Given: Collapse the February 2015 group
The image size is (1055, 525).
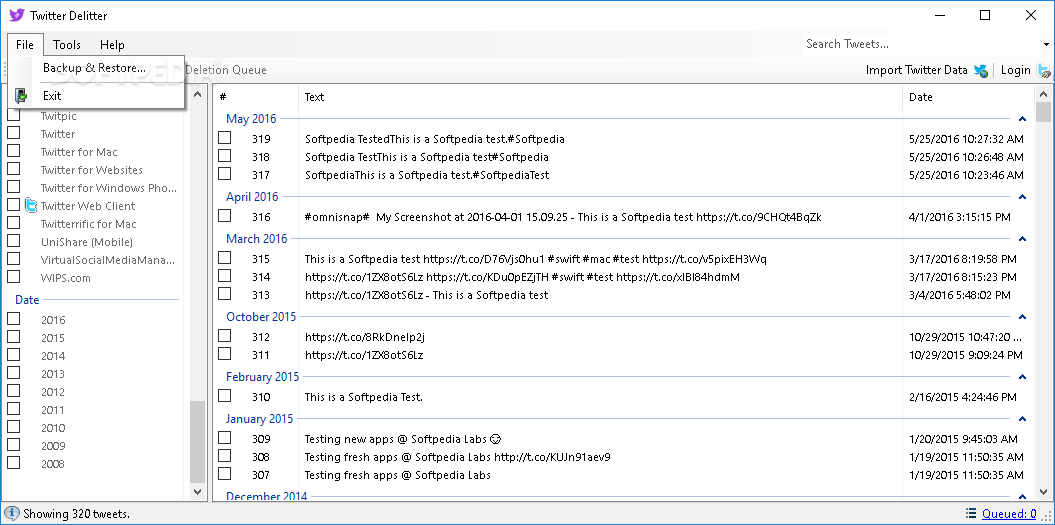Looking at the screenshot, I should tap(1023, 377).
